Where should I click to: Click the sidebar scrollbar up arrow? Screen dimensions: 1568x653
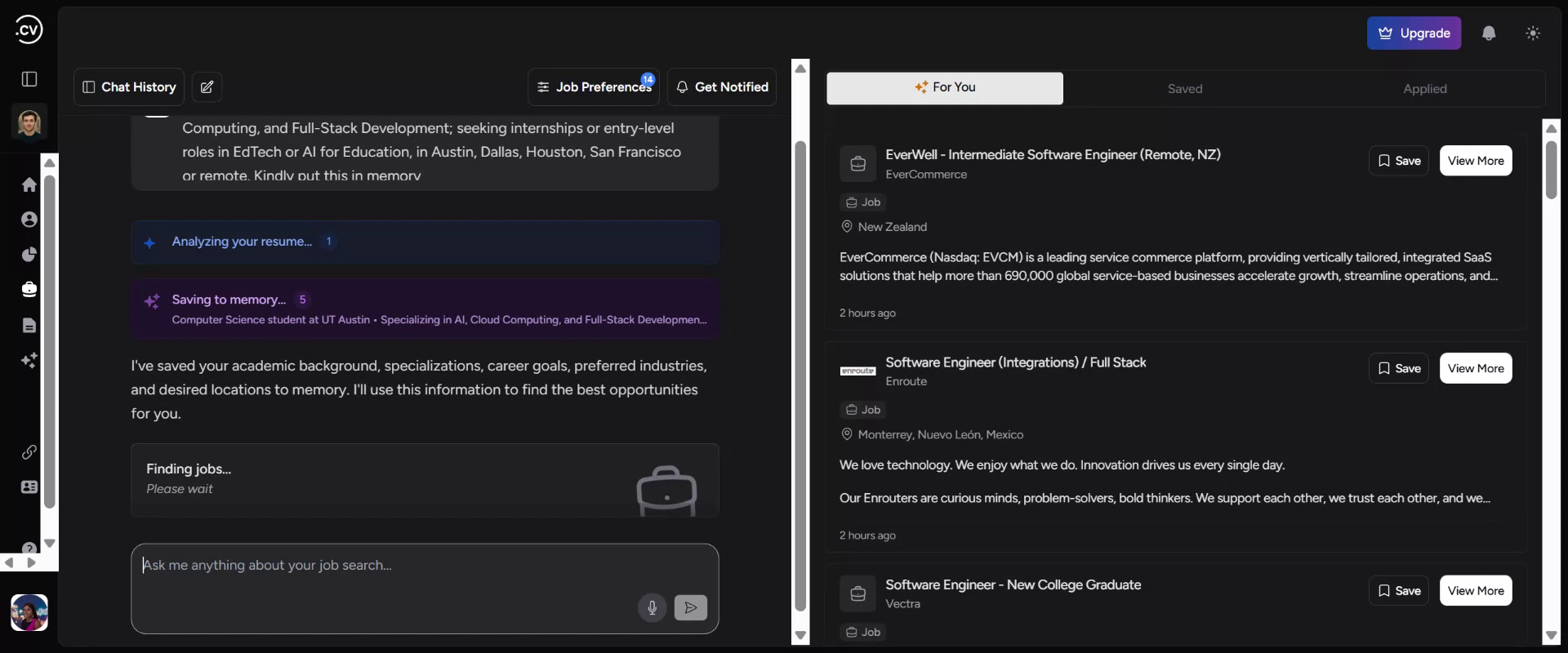coord(50,162)
